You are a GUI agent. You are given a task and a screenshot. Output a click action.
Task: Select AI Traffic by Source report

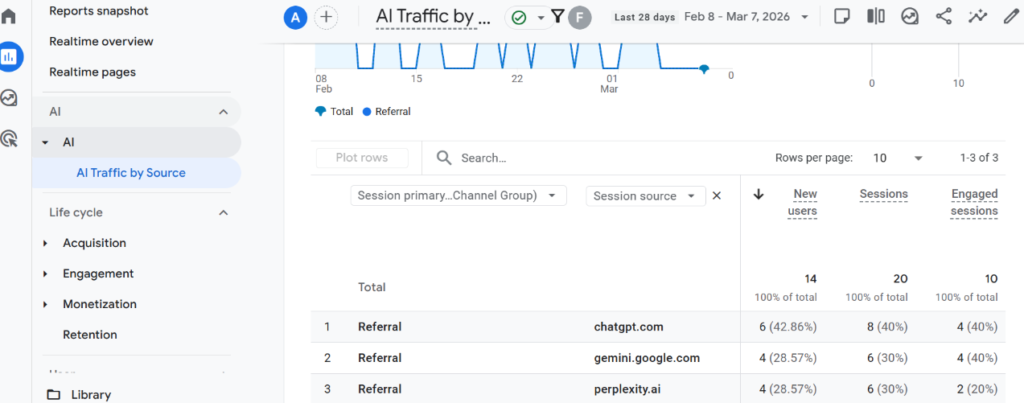[x=131, y=173]
